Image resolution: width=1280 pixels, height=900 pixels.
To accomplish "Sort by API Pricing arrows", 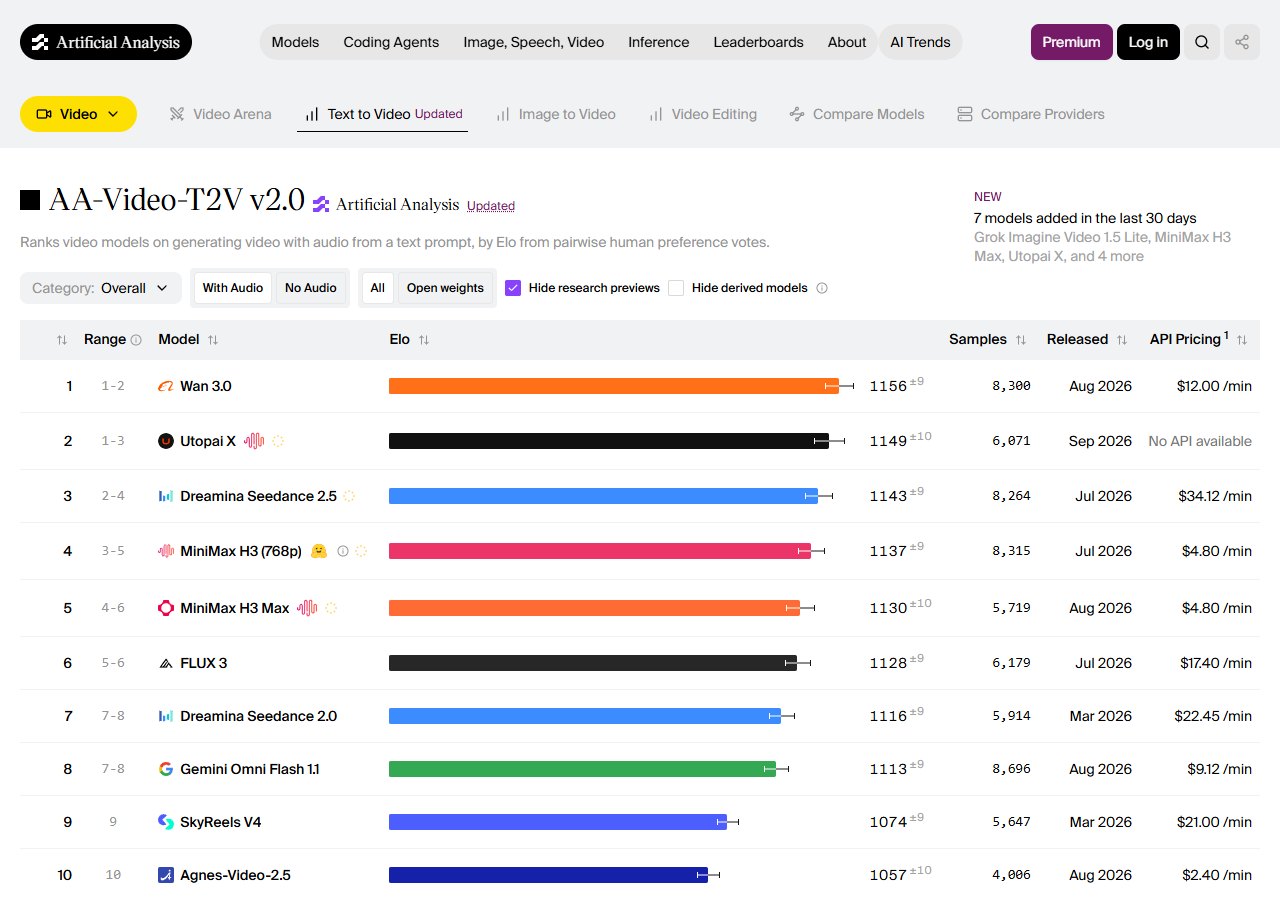I will tap(1242, 340).
